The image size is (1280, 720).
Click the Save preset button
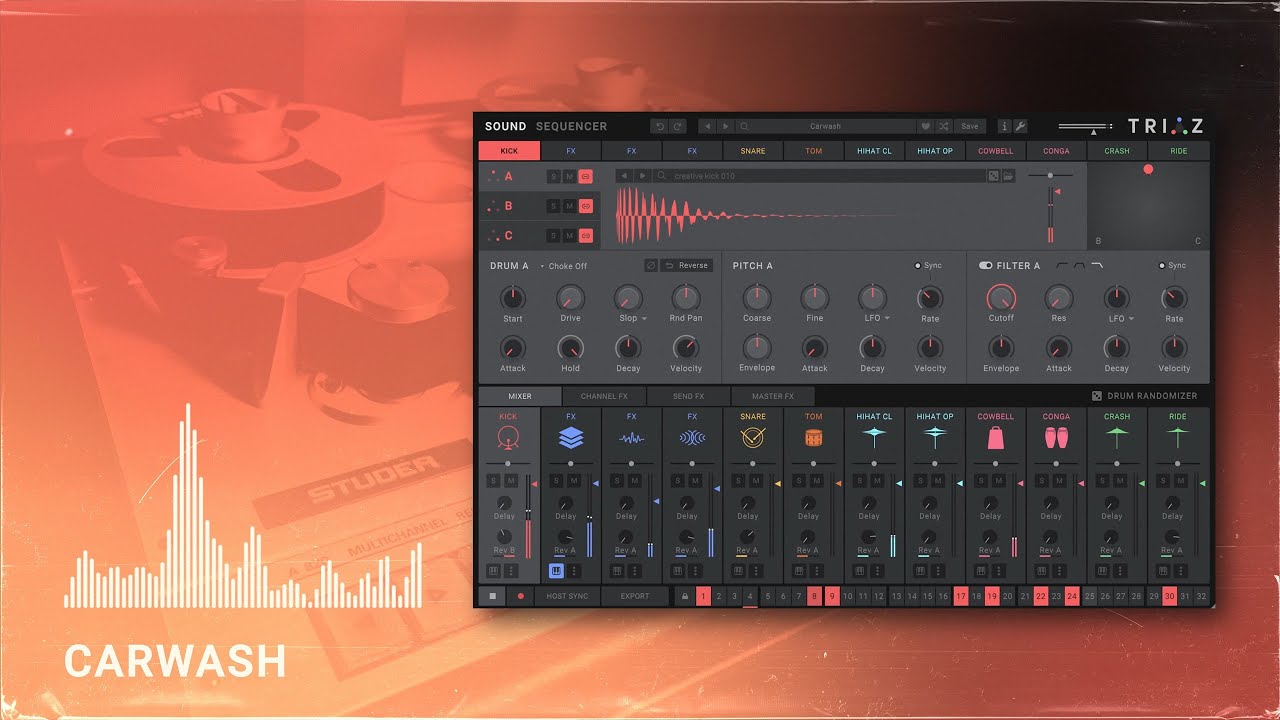[969, 127]
